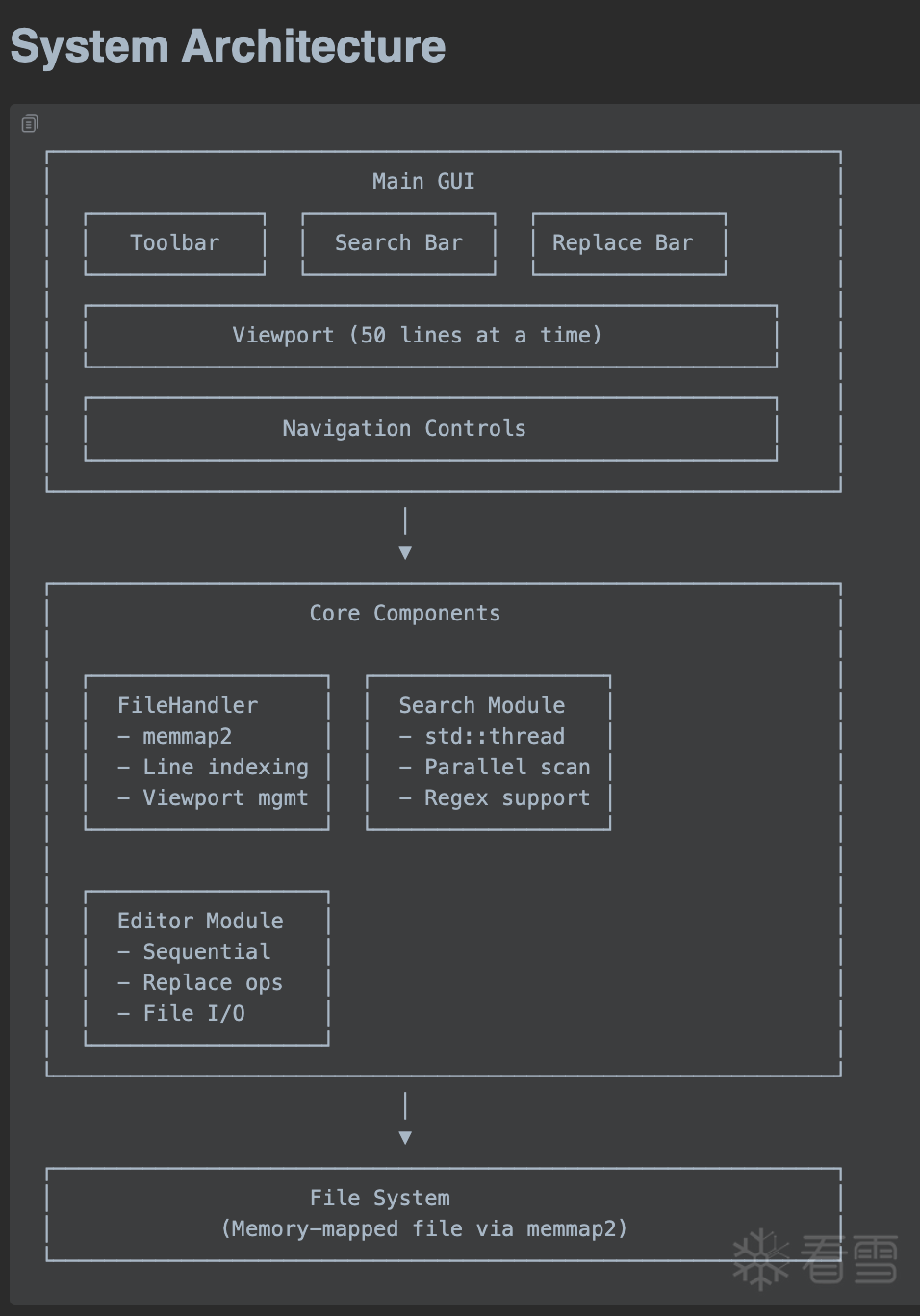Click the "Navigation Controls" text
This screenshot has width=920, height=1316.
coord(404,428)
